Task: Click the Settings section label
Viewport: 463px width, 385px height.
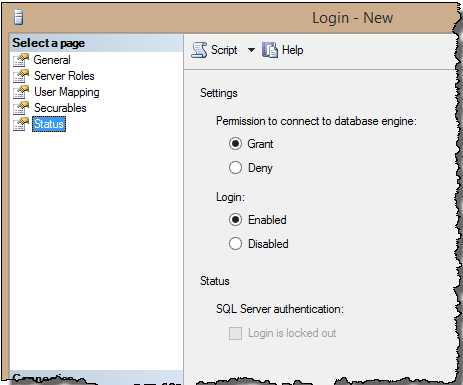Action: pos(219,93)
